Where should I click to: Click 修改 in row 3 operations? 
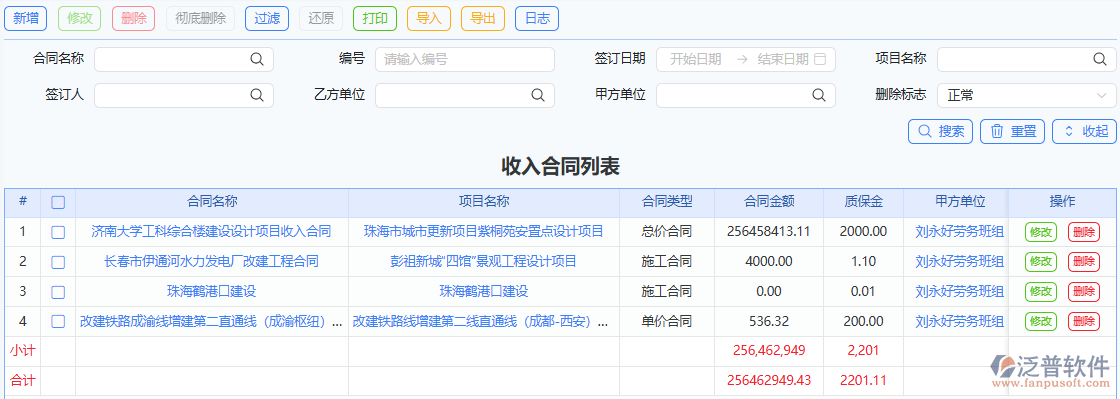pos(1041,292)
